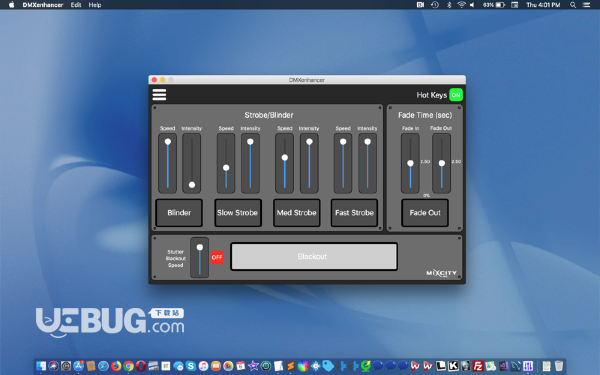Image resolution: width=600 pixels, height=375 pixels.
Task: Trigger the Fast Strobe button
Action: point(354,213)
